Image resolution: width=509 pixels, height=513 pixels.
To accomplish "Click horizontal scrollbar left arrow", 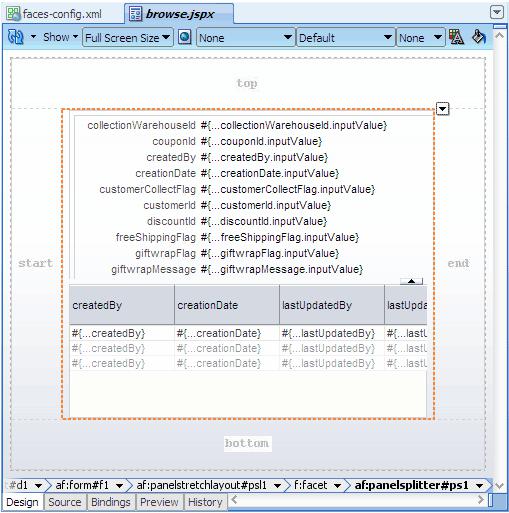I will pyautogui.click(x=234, y=499).
